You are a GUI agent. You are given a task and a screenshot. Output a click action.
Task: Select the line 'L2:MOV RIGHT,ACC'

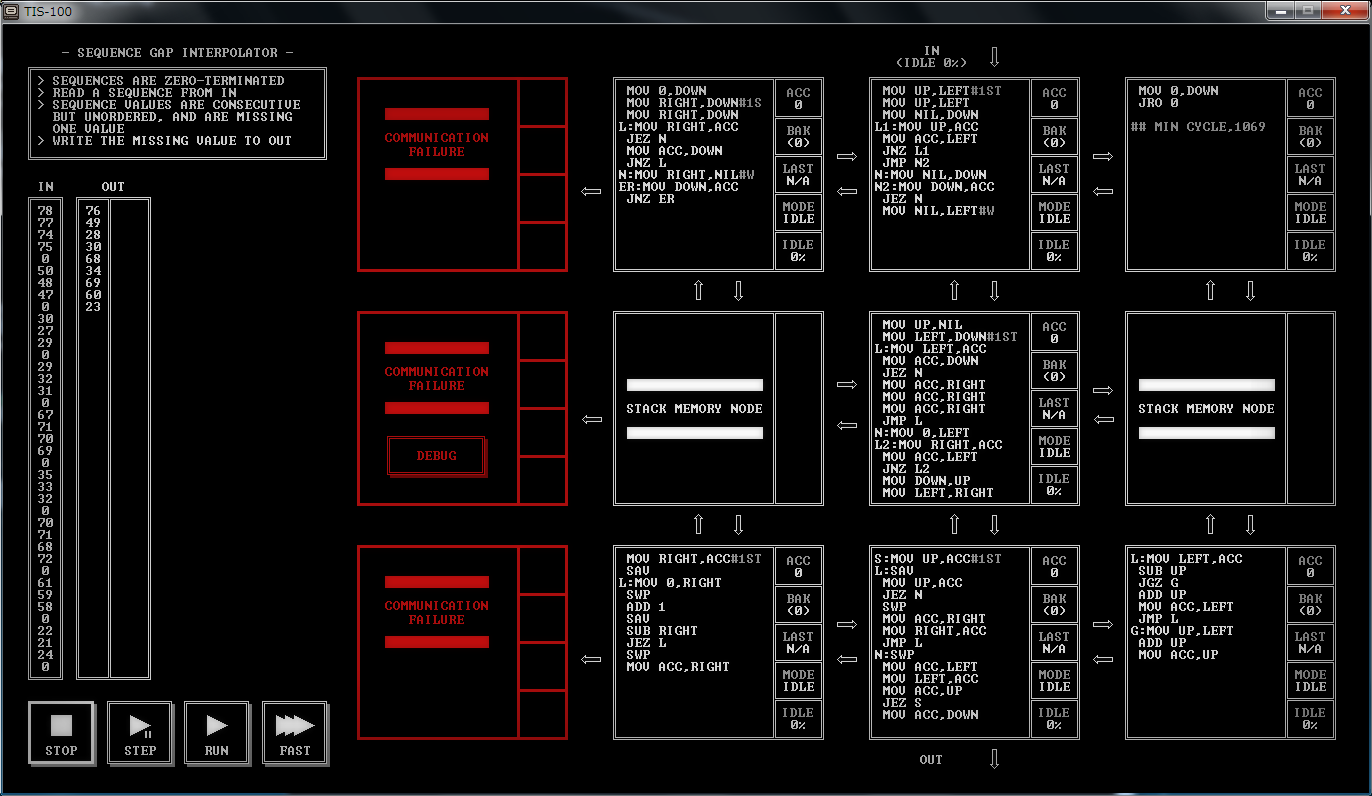coord(938,445)
